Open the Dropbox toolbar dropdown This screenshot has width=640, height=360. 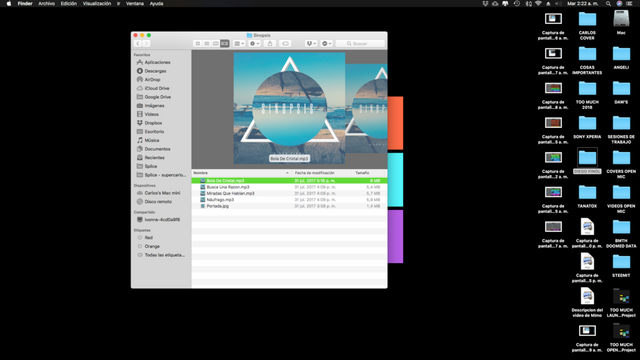pyautogui.click(x=311, y=43)
